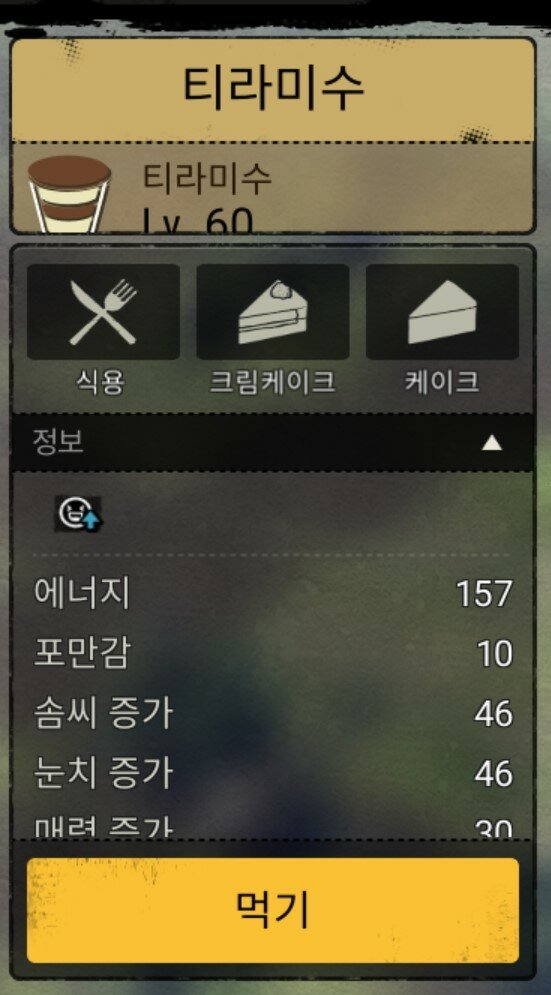Tap the crossed knife and fork icon
This screenshot has height=995, width=551.
coord(103,312)
